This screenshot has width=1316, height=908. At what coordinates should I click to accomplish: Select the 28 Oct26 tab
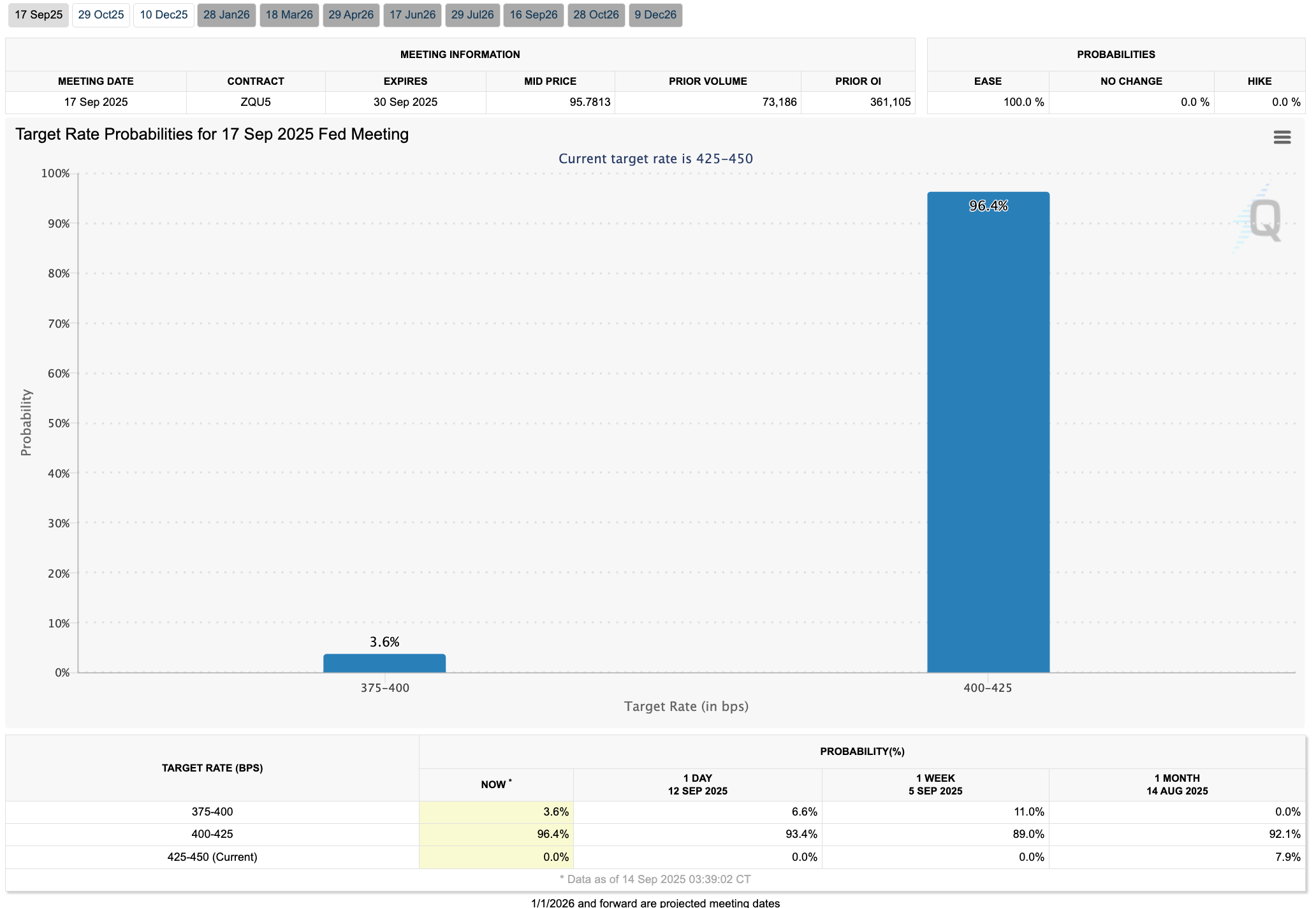596,15
